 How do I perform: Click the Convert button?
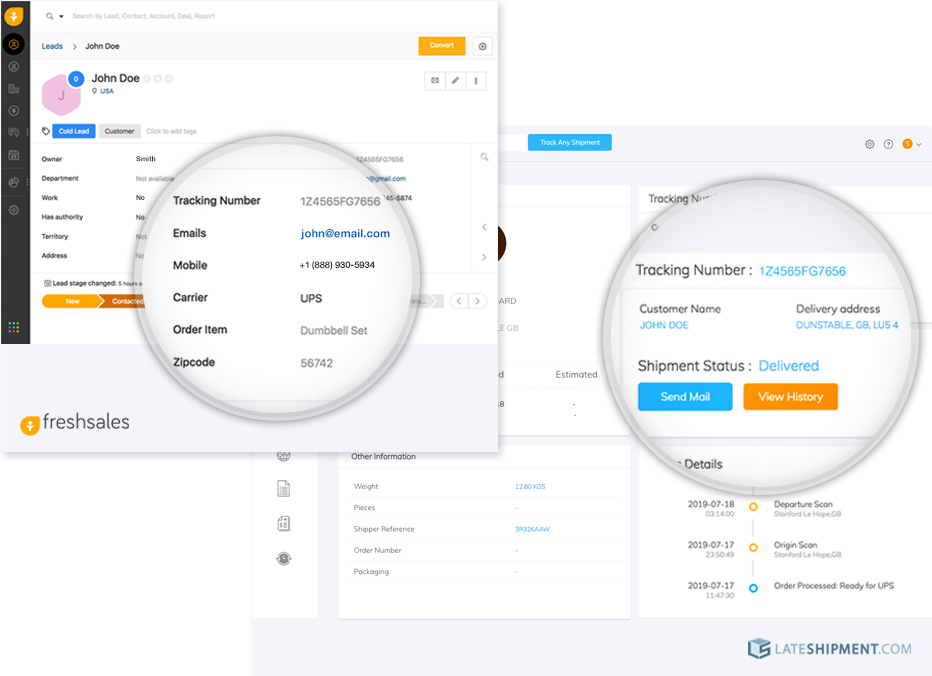click(x=442, y=46)
